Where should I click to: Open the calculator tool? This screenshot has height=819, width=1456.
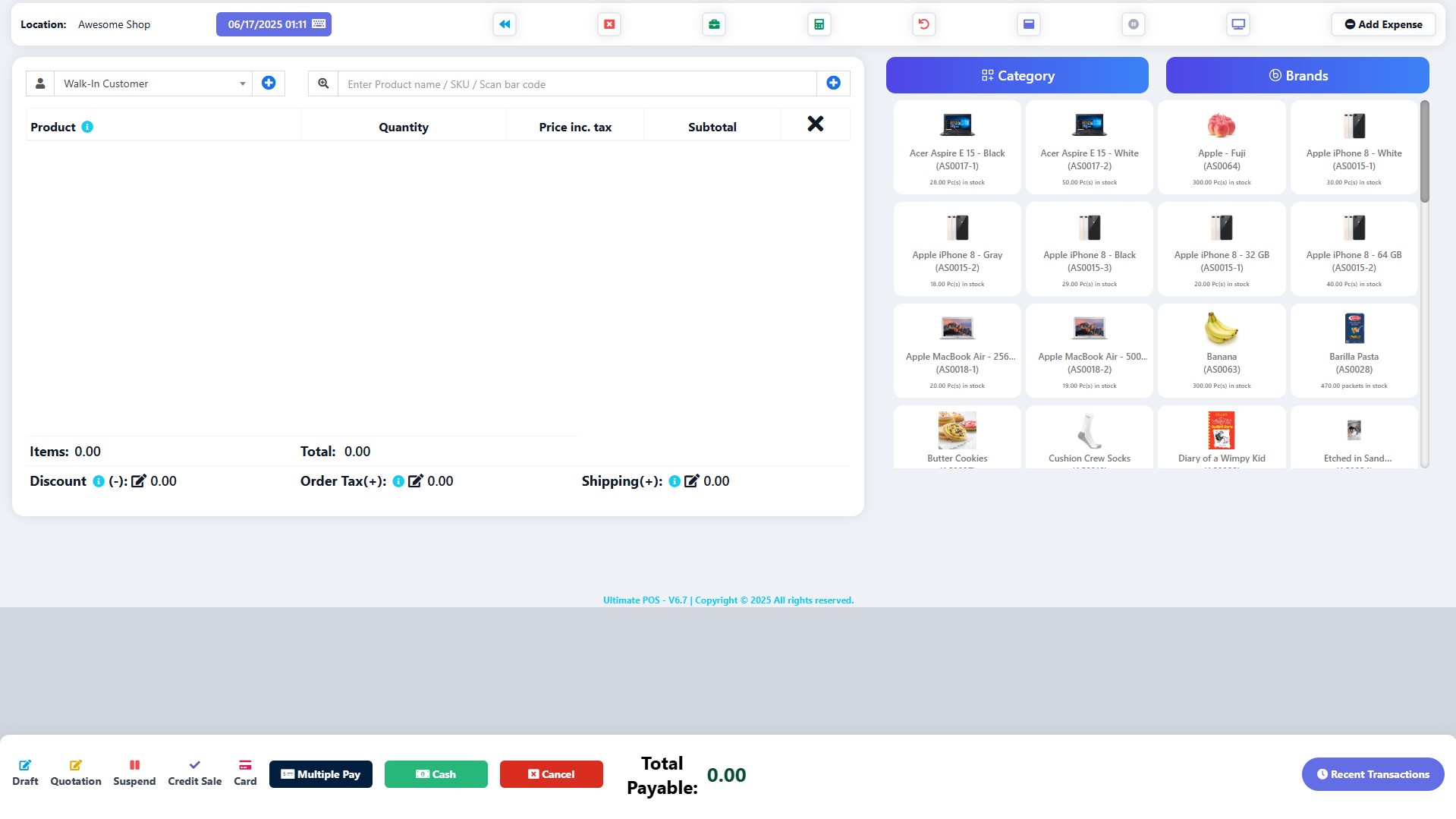point(819,24)
